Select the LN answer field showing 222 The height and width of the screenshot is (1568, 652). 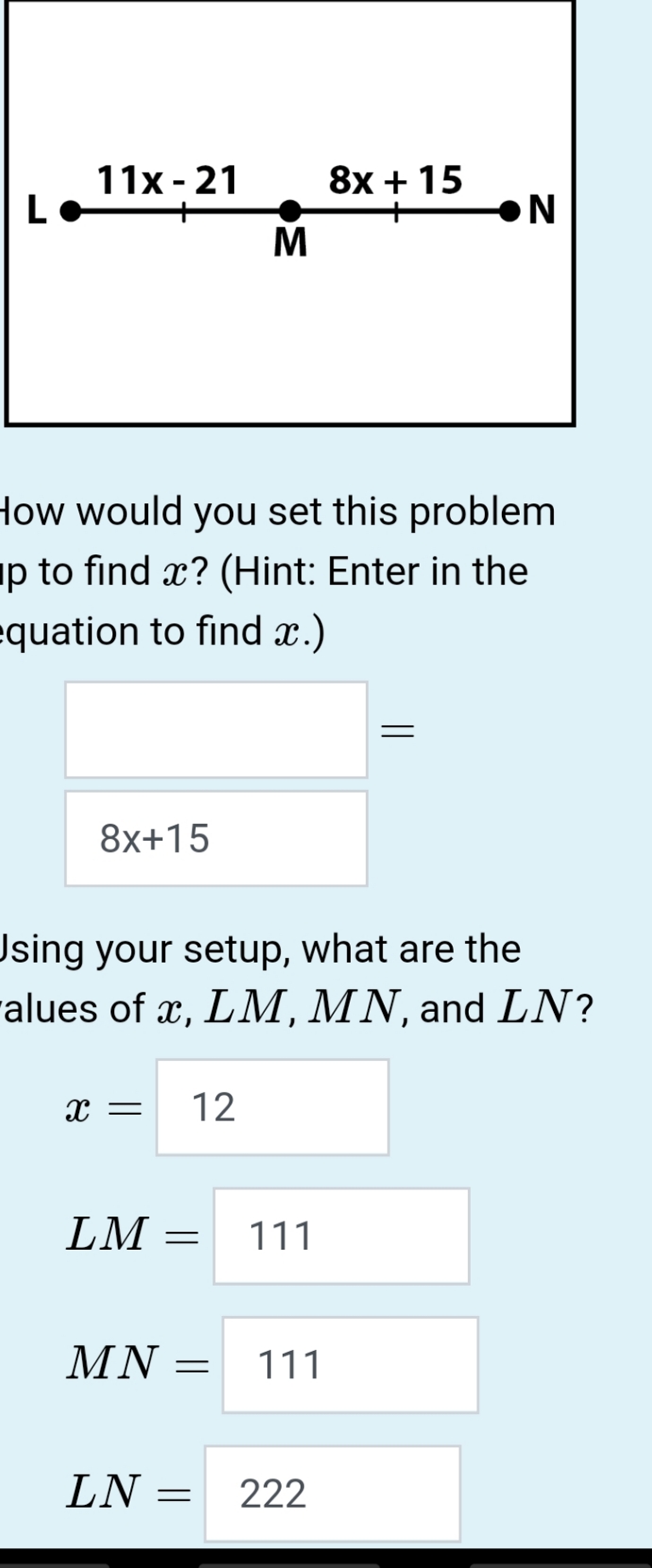[x=332, y=1493]
